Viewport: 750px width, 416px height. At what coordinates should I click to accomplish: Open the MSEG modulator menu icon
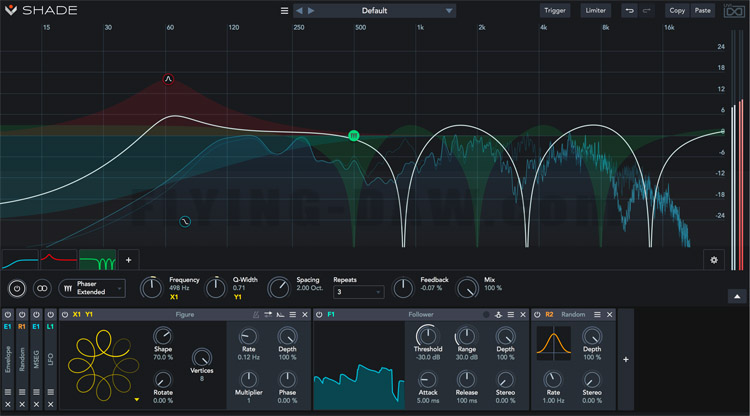[x=36, y=392]
